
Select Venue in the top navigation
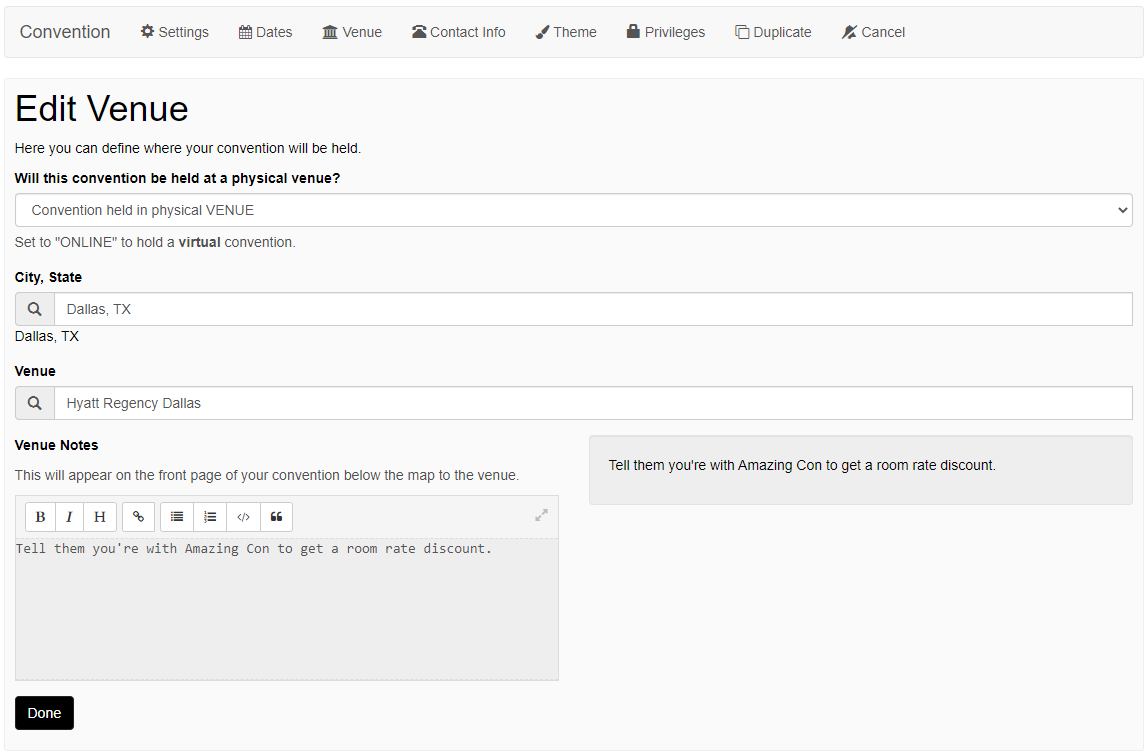click(352, 32)
